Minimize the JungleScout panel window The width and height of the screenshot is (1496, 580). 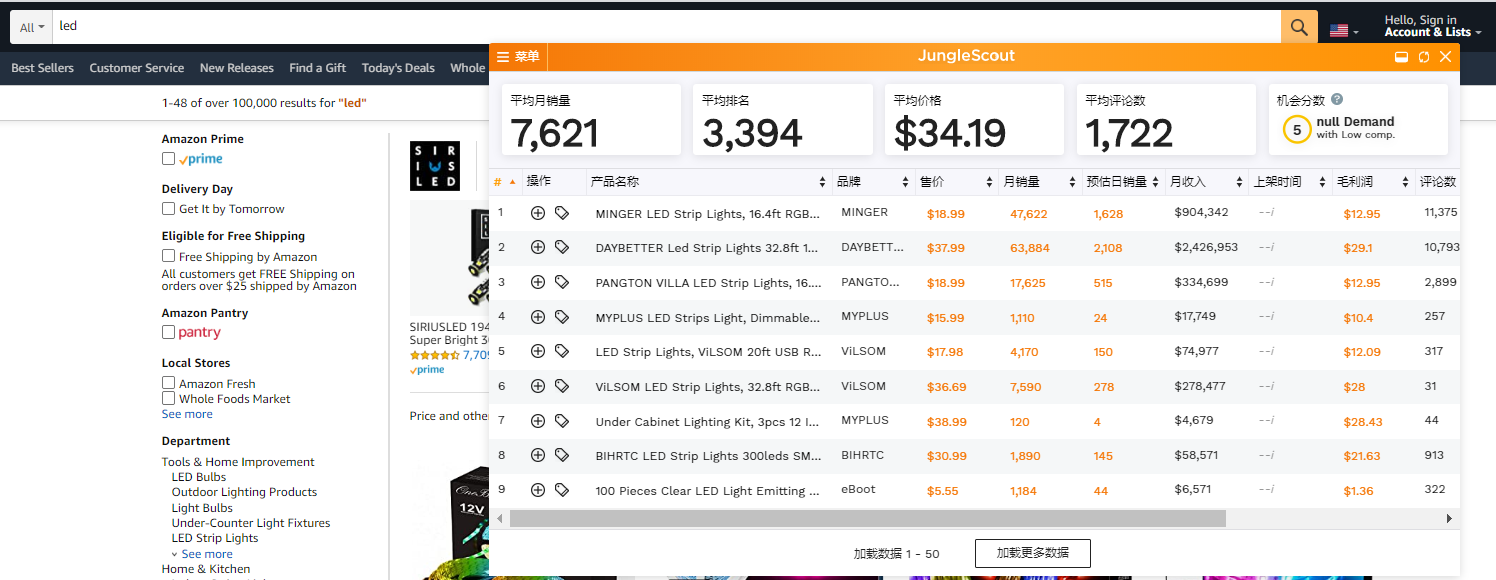click(x=1402, y=57)
